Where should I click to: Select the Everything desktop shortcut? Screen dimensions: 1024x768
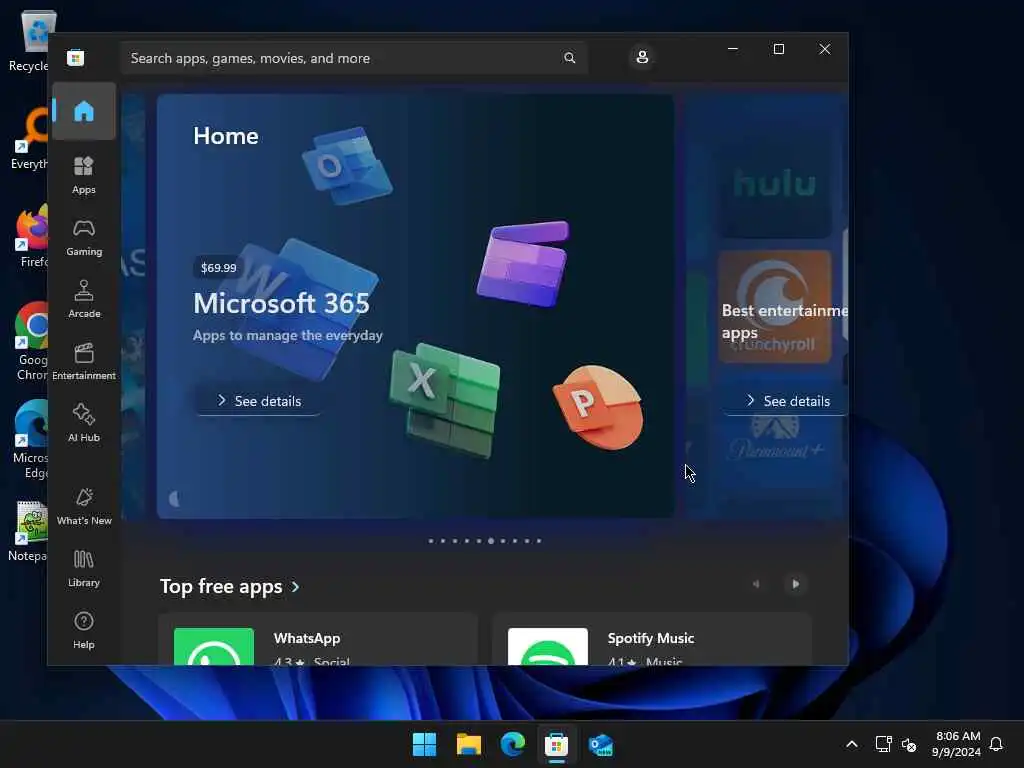[x=30, y=138]
